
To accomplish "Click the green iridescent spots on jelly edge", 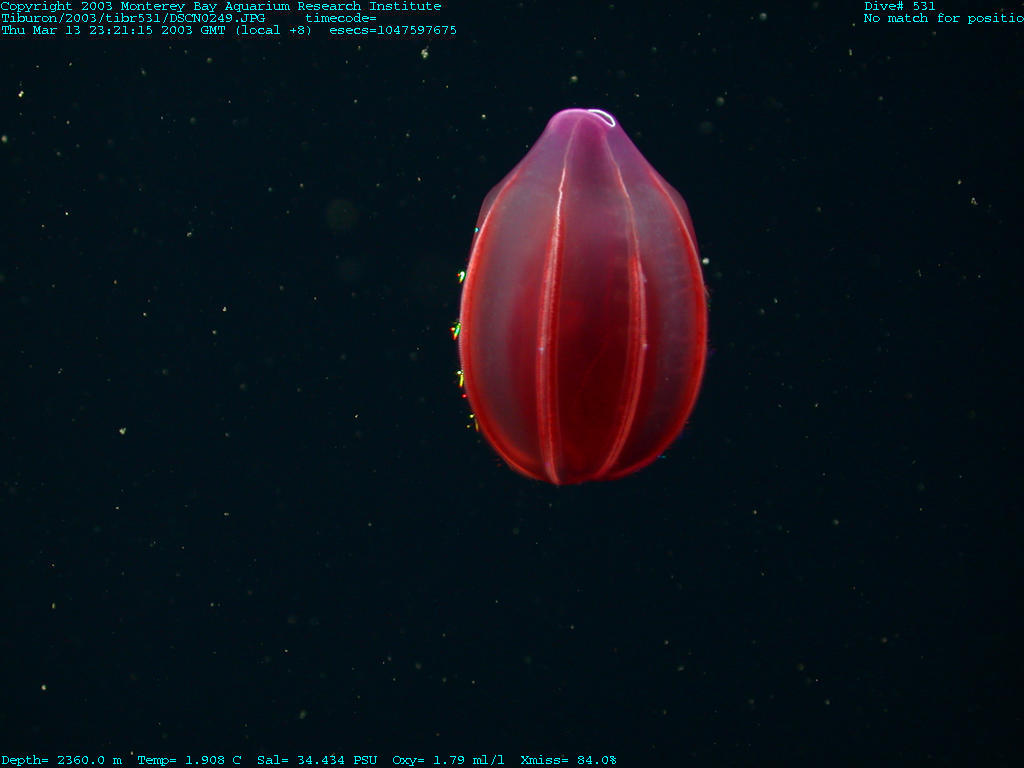I will click(x=459, y=328).
